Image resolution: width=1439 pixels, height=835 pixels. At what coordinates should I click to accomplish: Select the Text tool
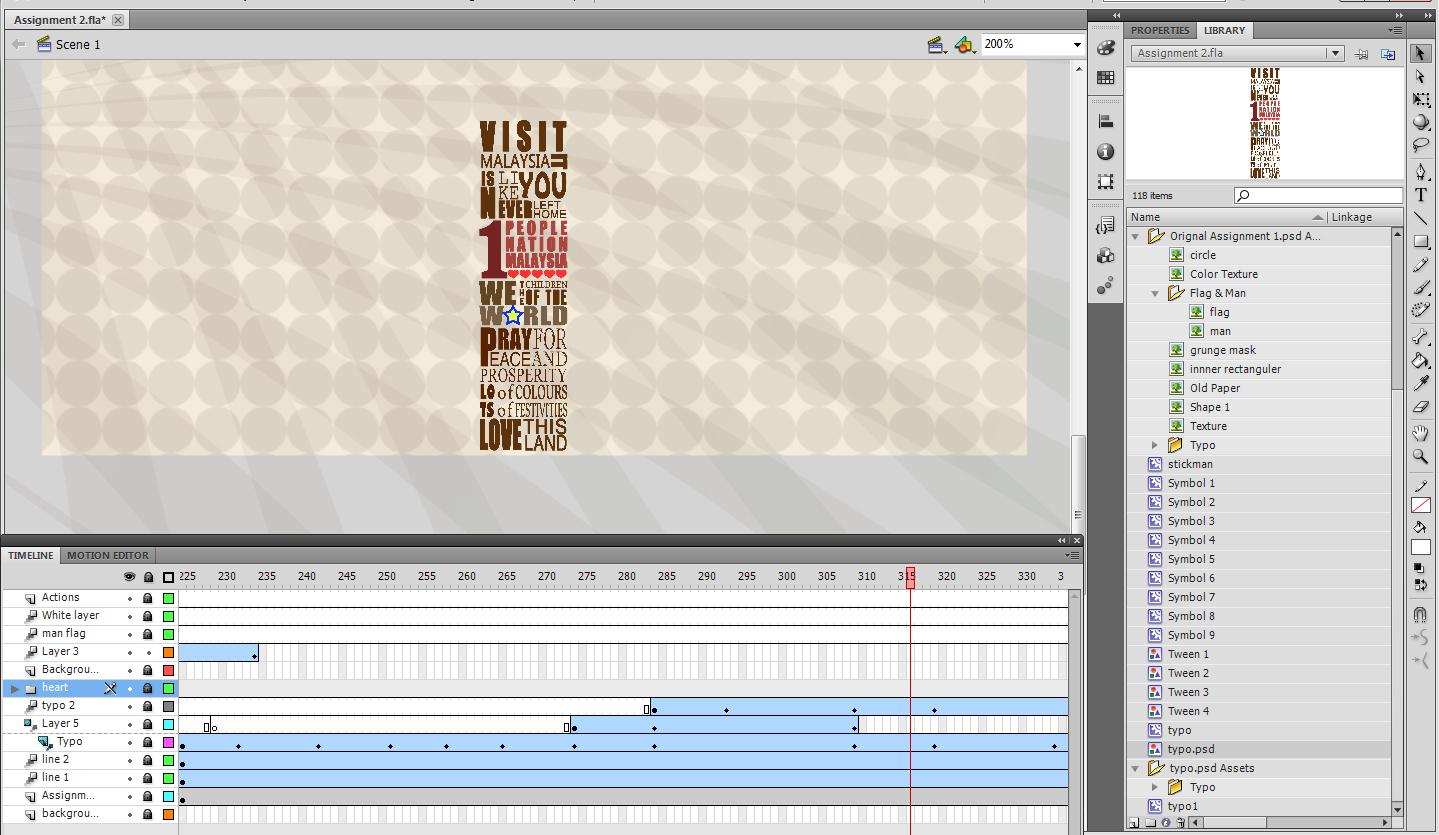point(1420,195)
